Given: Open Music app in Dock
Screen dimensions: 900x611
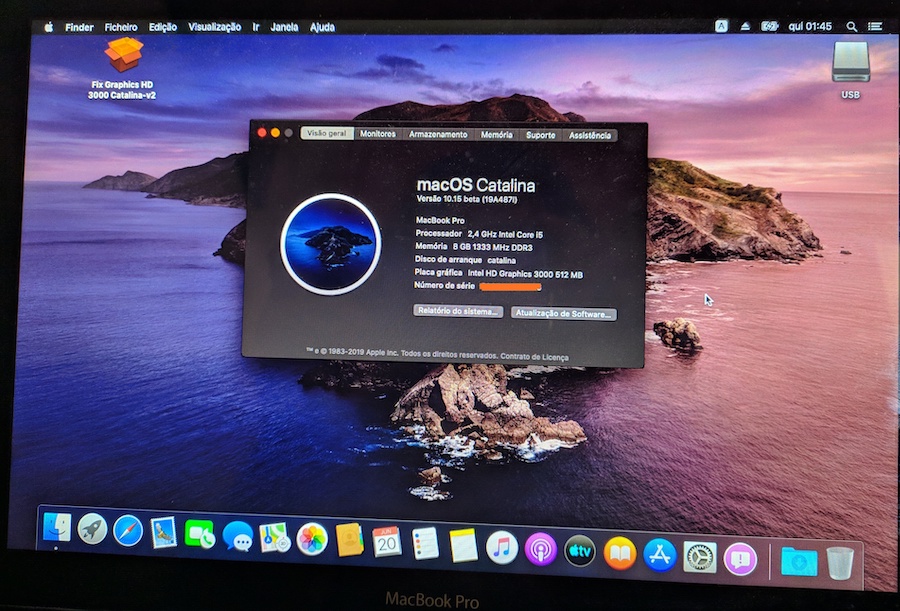Looking at the screenshot, I should 502,548.
